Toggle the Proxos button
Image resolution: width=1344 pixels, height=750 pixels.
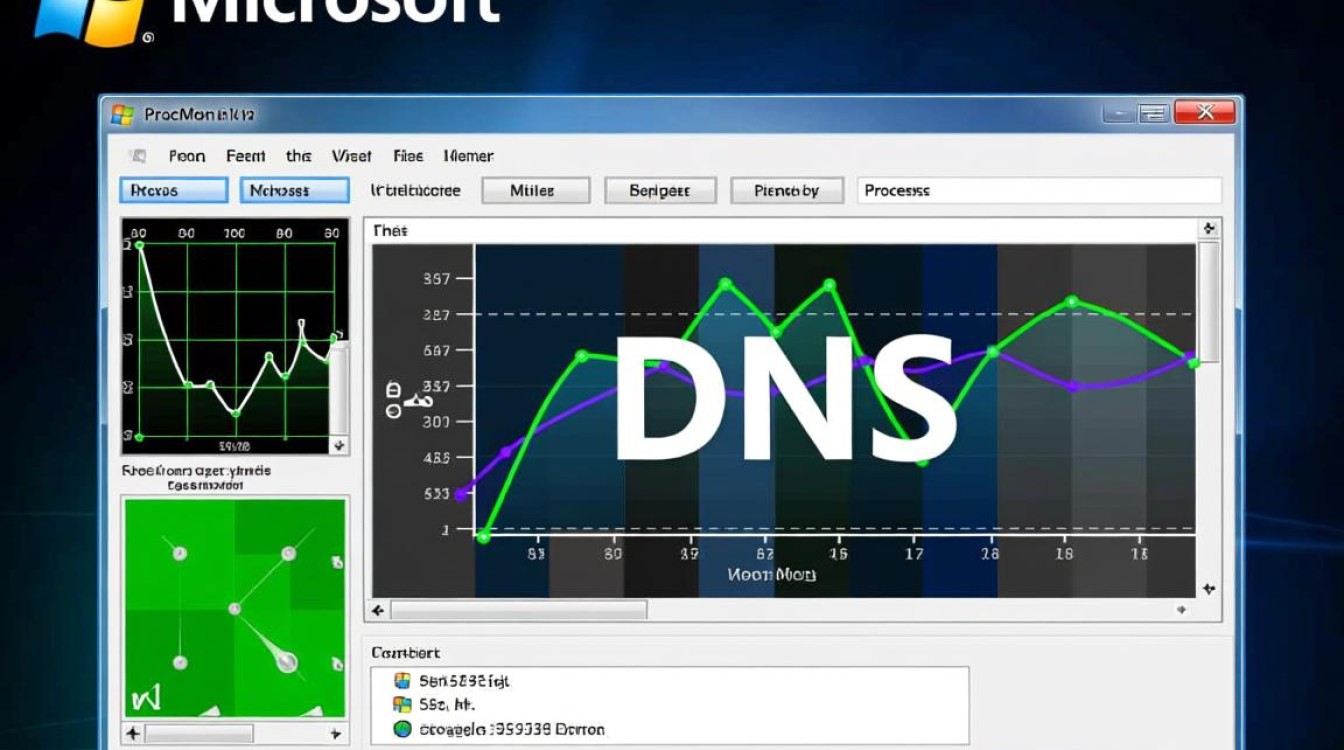pos(174,190)
